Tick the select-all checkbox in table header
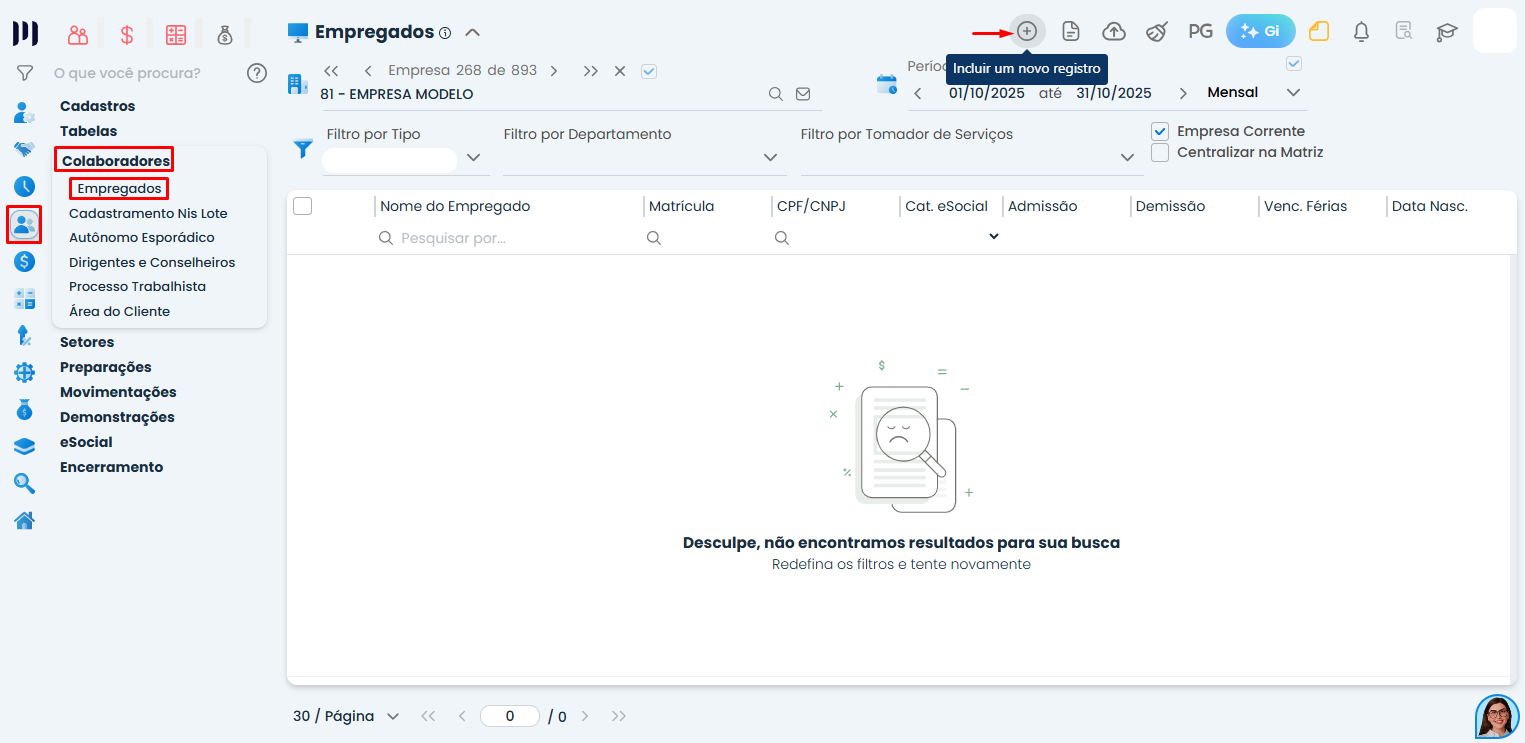Viewport: 1525px width, 743px height. coord(303,206)
